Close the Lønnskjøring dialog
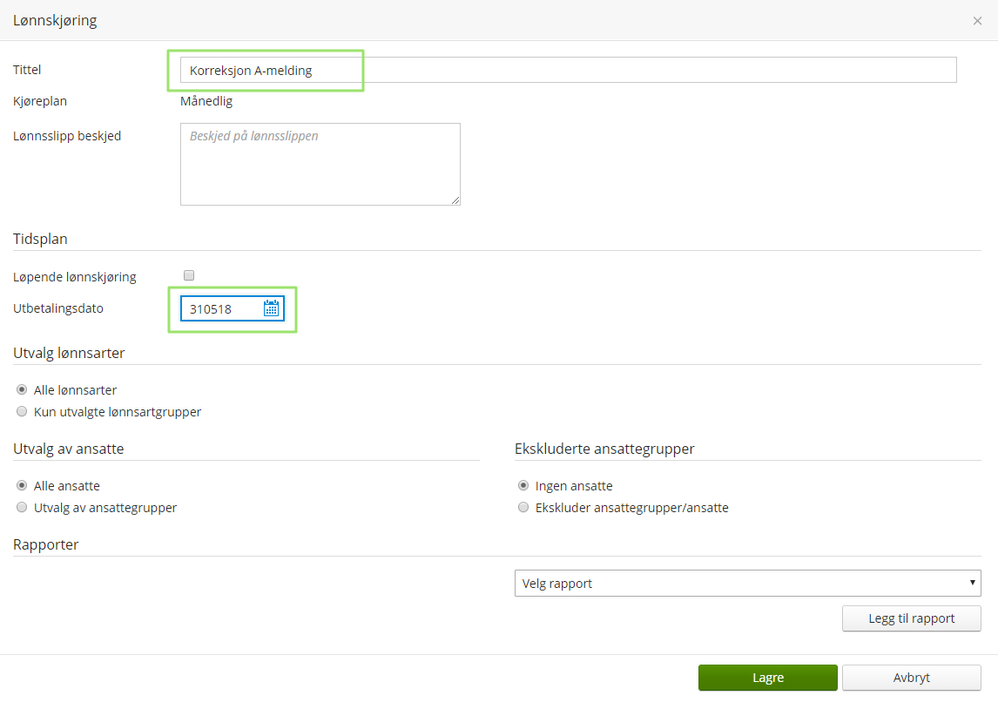Viewport: 998px width, 703px height. coord(977,21)
